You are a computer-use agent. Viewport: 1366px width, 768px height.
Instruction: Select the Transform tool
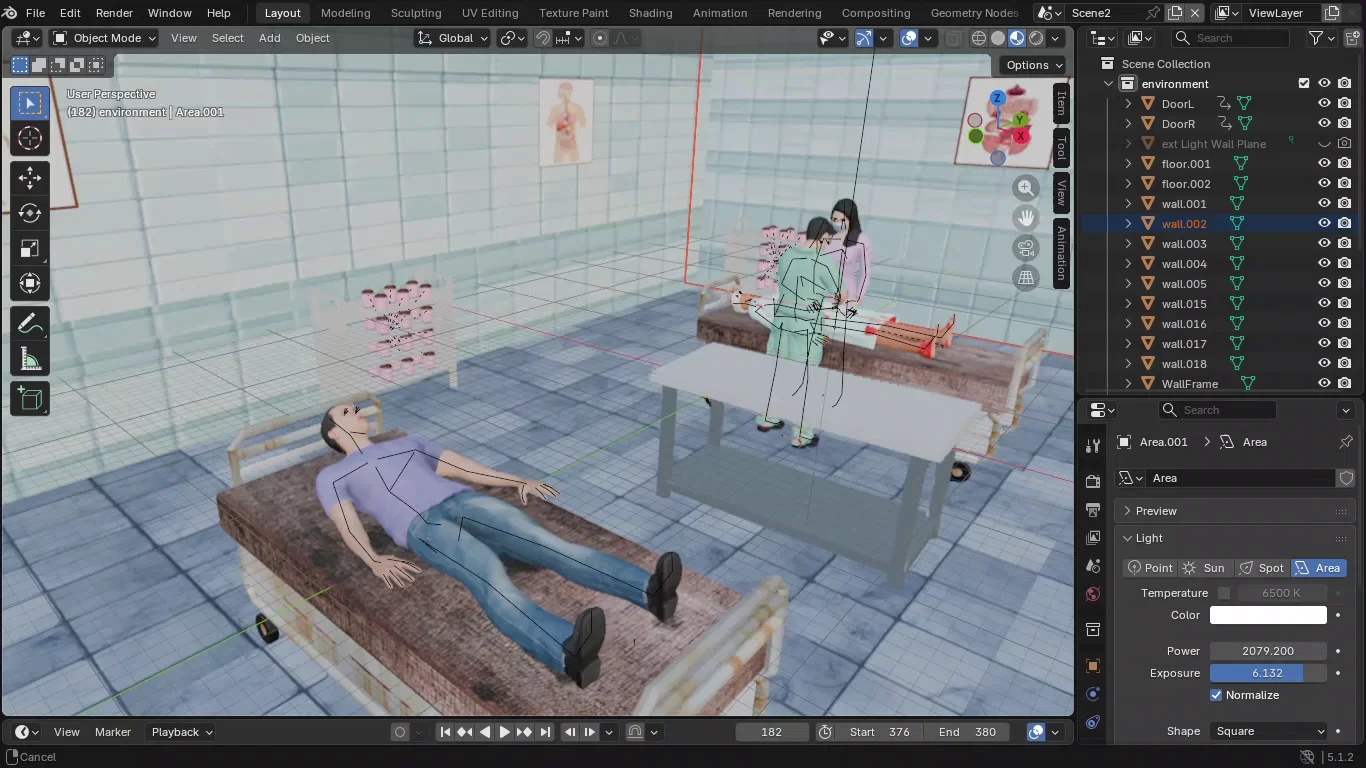pyautogui.click(x=30, y=283)
